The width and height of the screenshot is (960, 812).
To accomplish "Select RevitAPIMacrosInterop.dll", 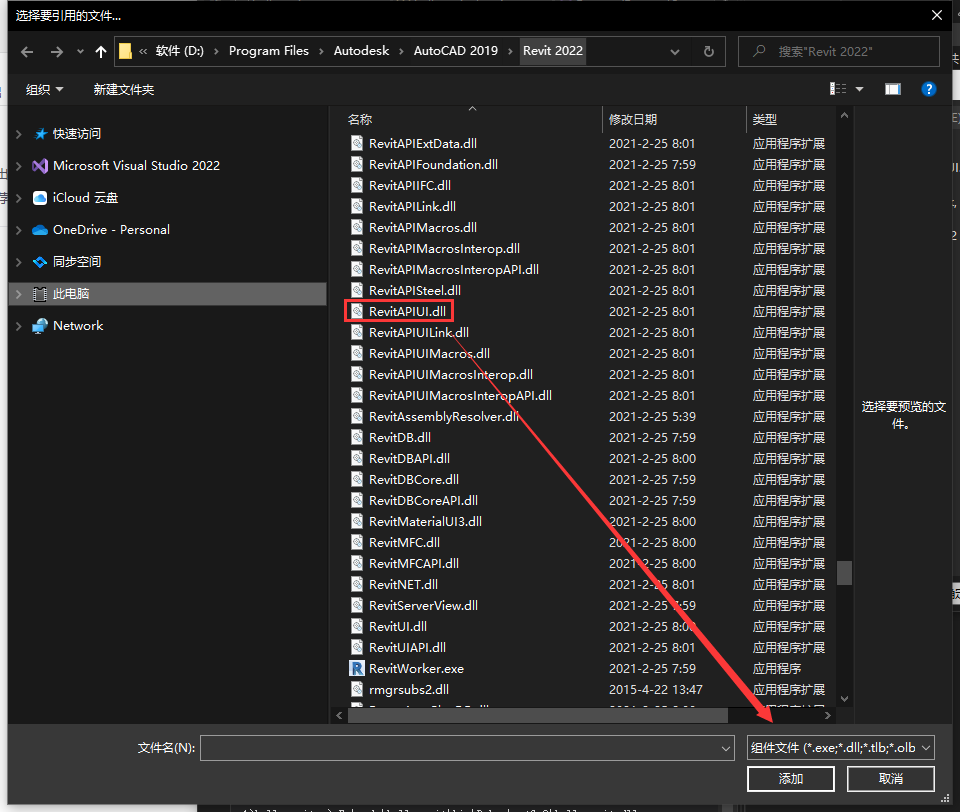I will coord(444,249).
